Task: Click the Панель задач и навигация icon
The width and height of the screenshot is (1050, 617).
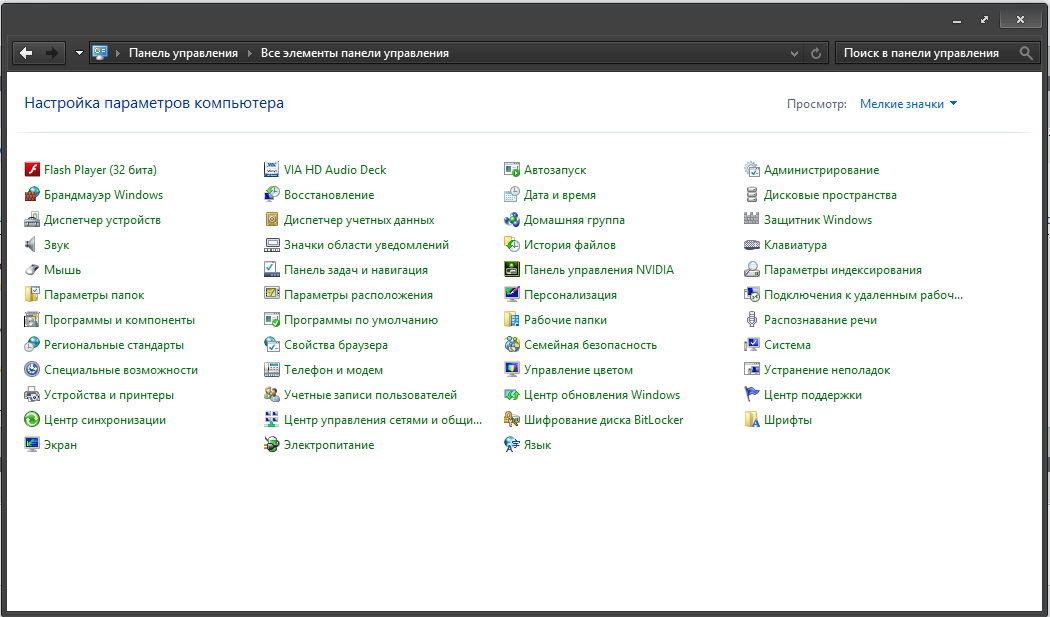Action: coord(271,270)
